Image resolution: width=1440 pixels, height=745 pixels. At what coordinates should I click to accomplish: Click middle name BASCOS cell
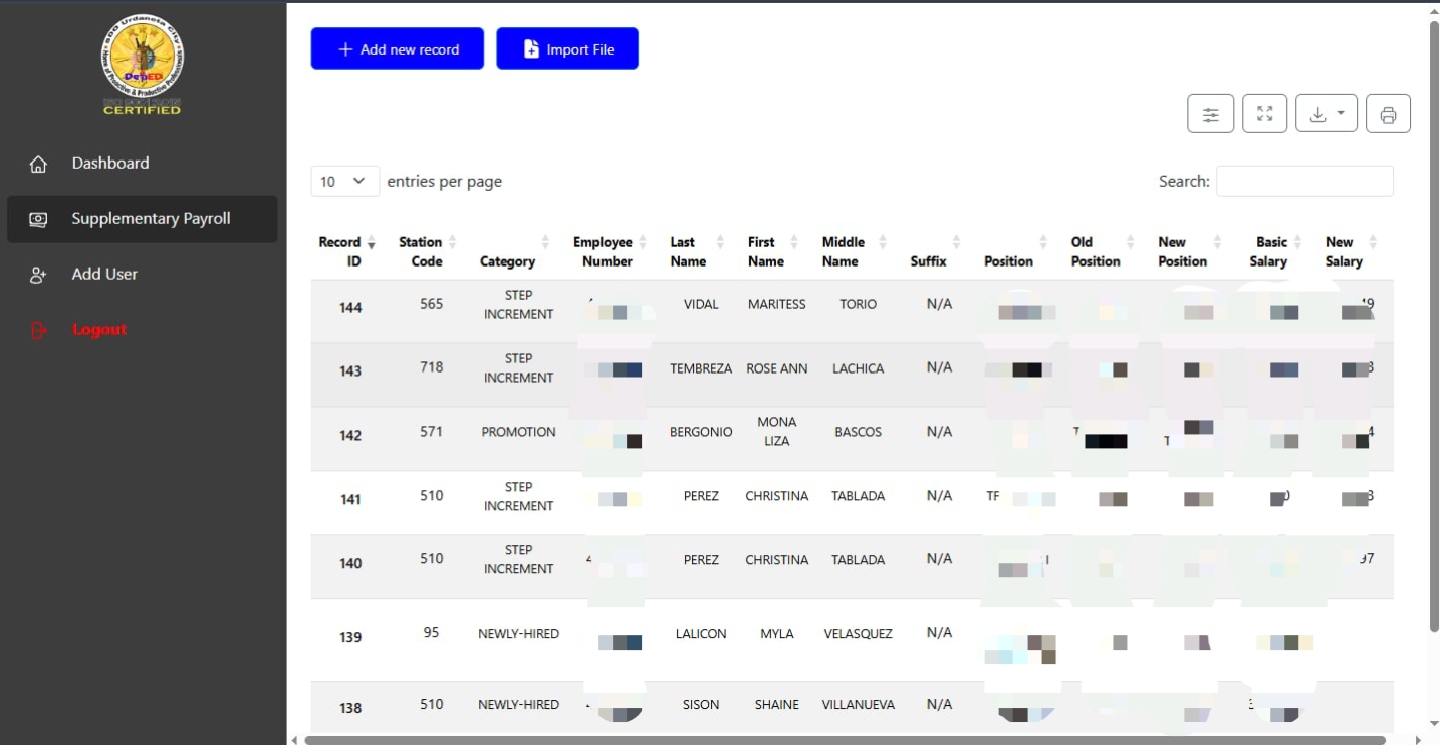(x=858, y=432)
